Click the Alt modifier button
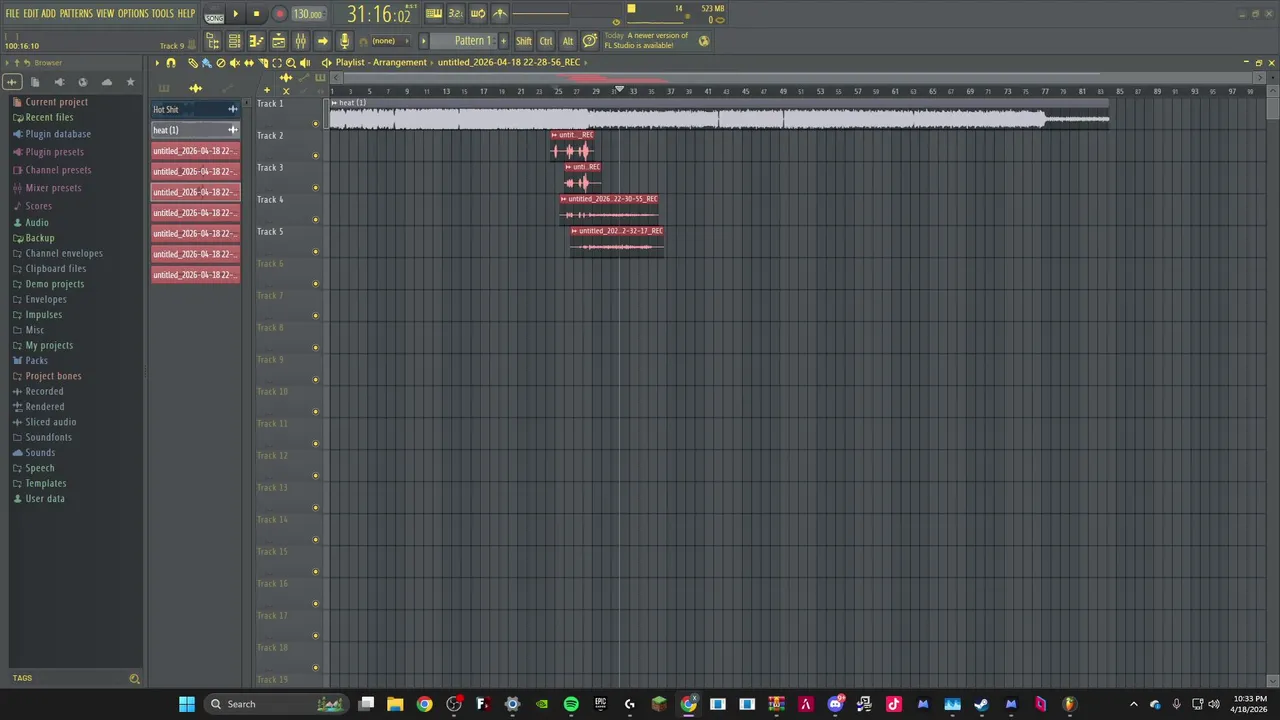The height and width of the screenshot is (720, 1280). tap(568, 41)
